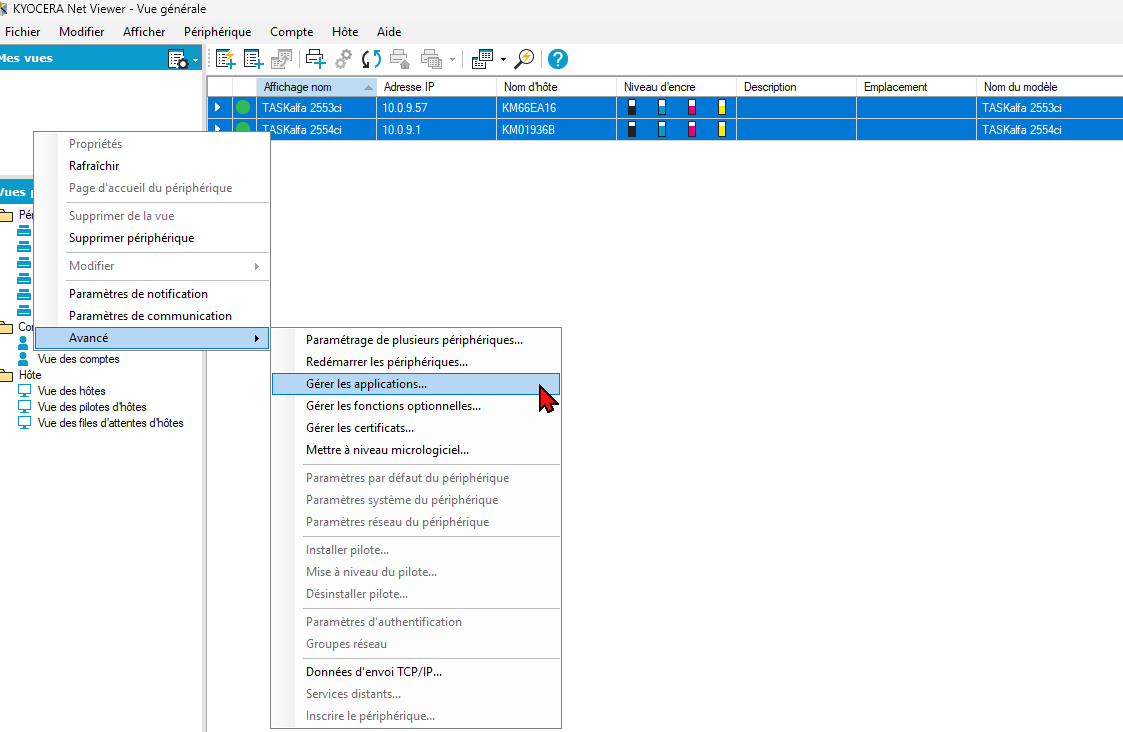Click the Emplacement column header
Screen dimensions: 1123x732
[916, 87]
